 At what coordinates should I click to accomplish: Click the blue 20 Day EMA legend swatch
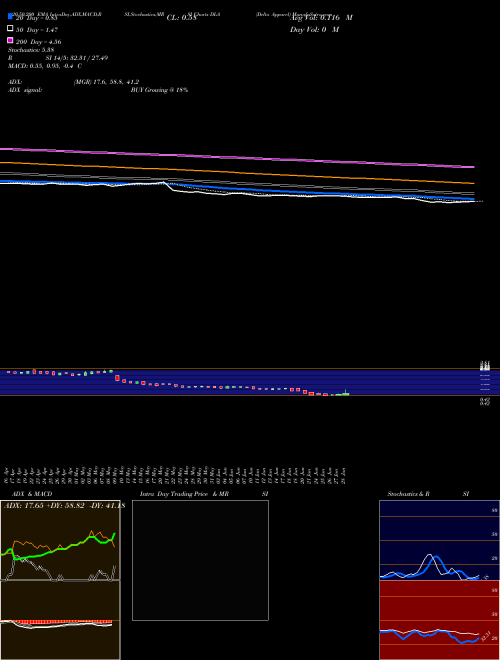[10, 17]
